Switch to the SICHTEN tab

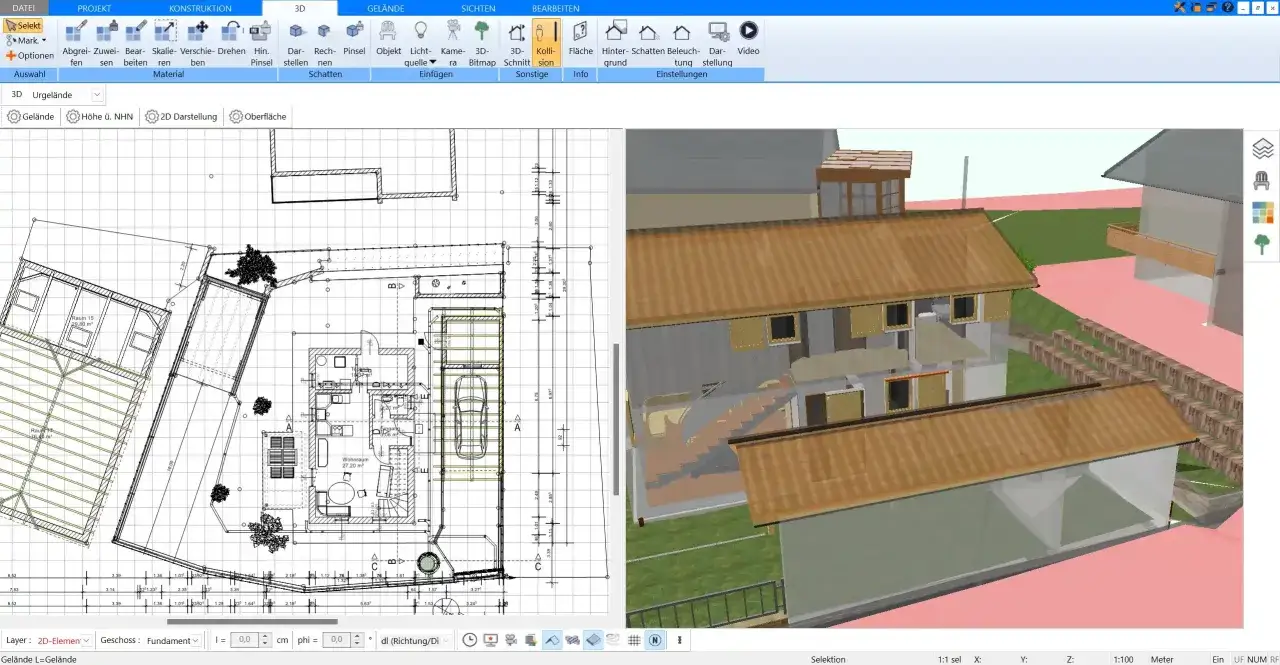click(x=478, y=8)
